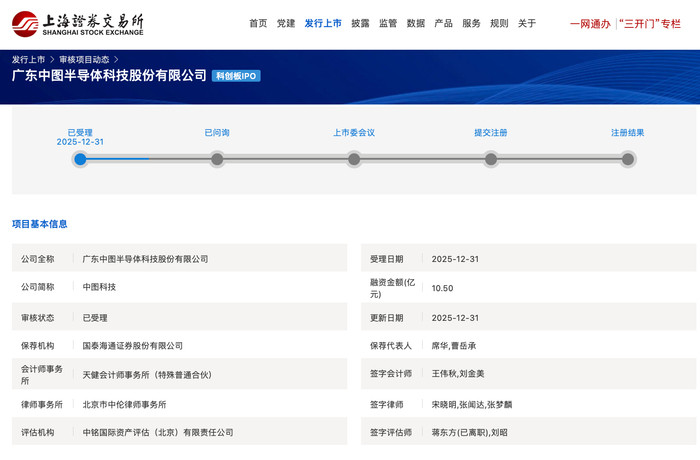Navigate to the 数据 menu
The width and height of the screenshot is (700, 460).
click(416, 23)
